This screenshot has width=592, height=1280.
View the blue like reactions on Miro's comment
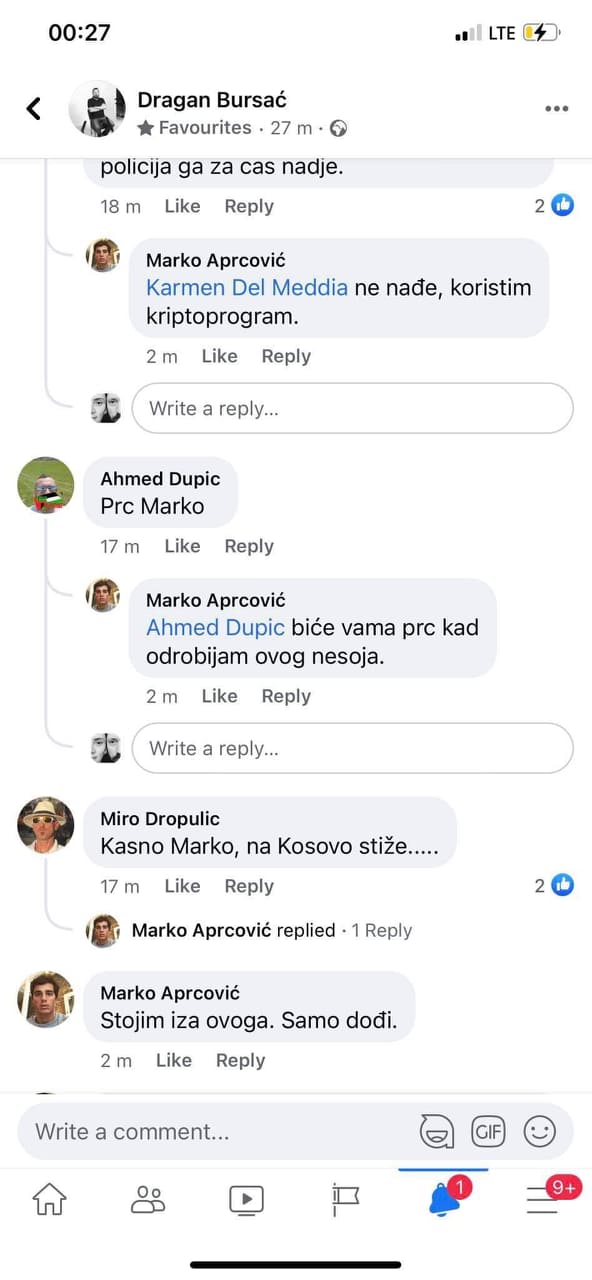click(x=554, y=886)
